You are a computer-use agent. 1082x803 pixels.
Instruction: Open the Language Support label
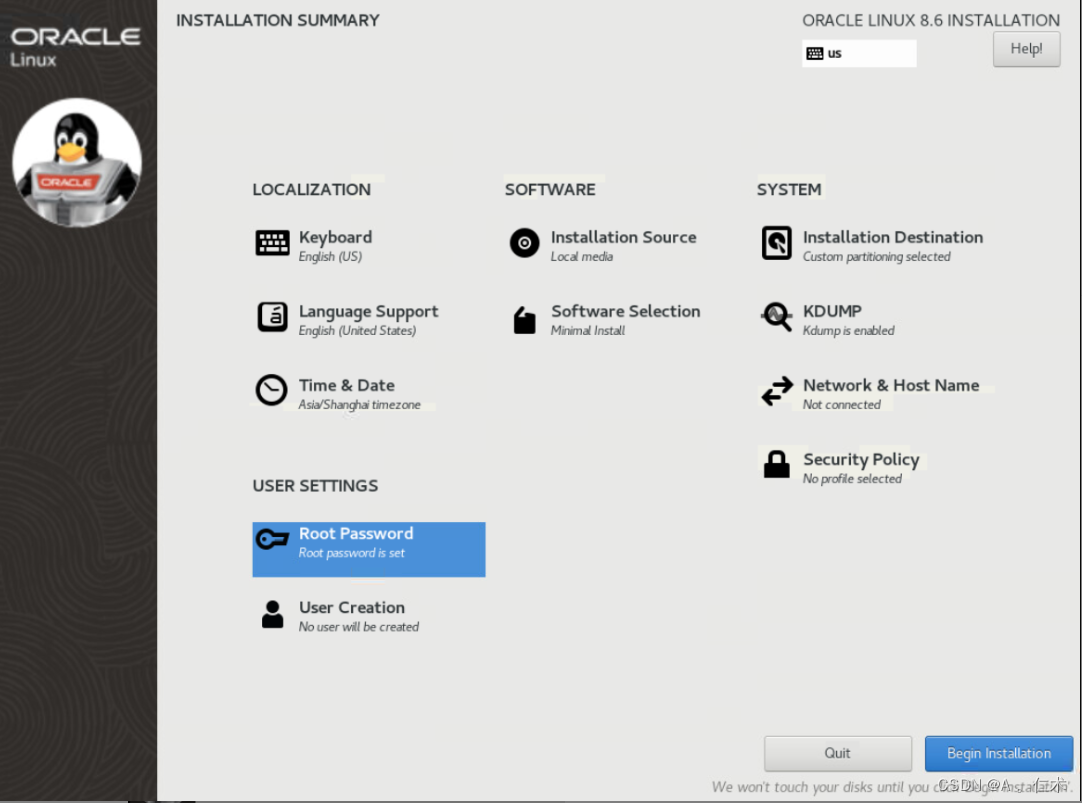click(x=368, y=312)
